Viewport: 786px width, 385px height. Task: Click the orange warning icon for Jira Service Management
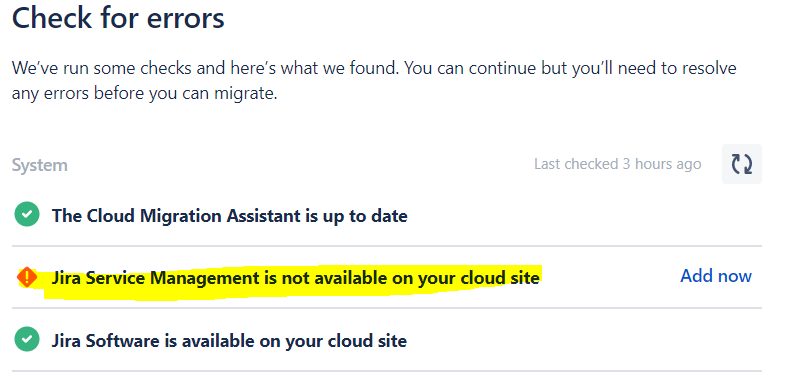pyautogui.click(x=27, y=277)
